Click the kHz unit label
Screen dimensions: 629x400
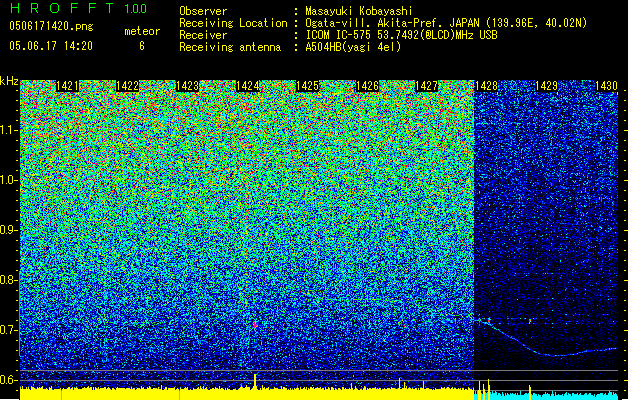point(9,81)
